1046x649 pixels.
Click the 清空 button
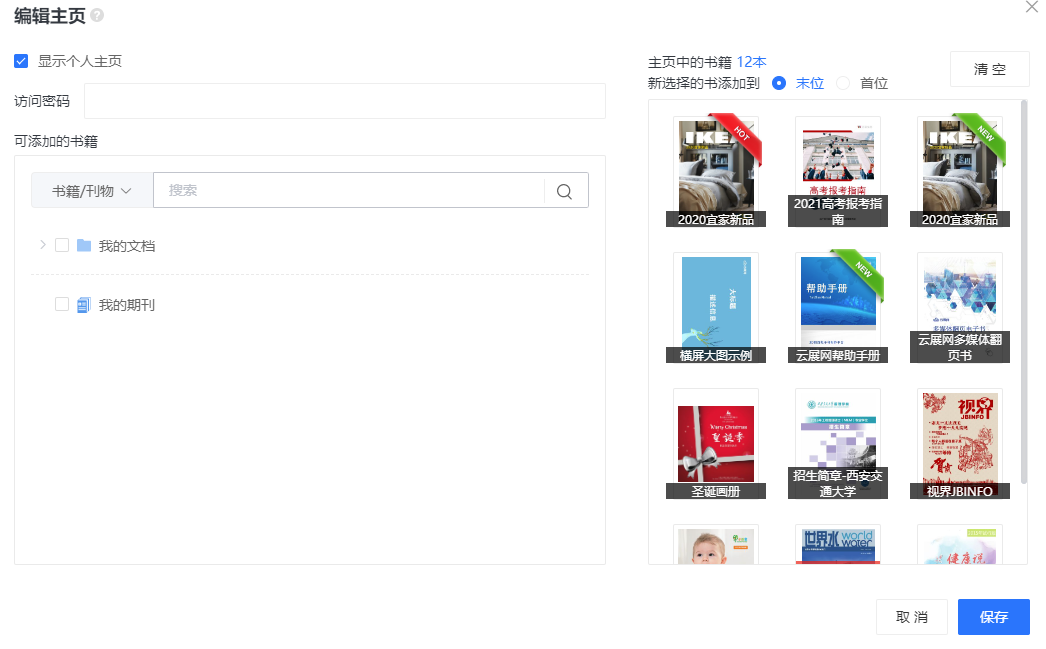[989, 69]
